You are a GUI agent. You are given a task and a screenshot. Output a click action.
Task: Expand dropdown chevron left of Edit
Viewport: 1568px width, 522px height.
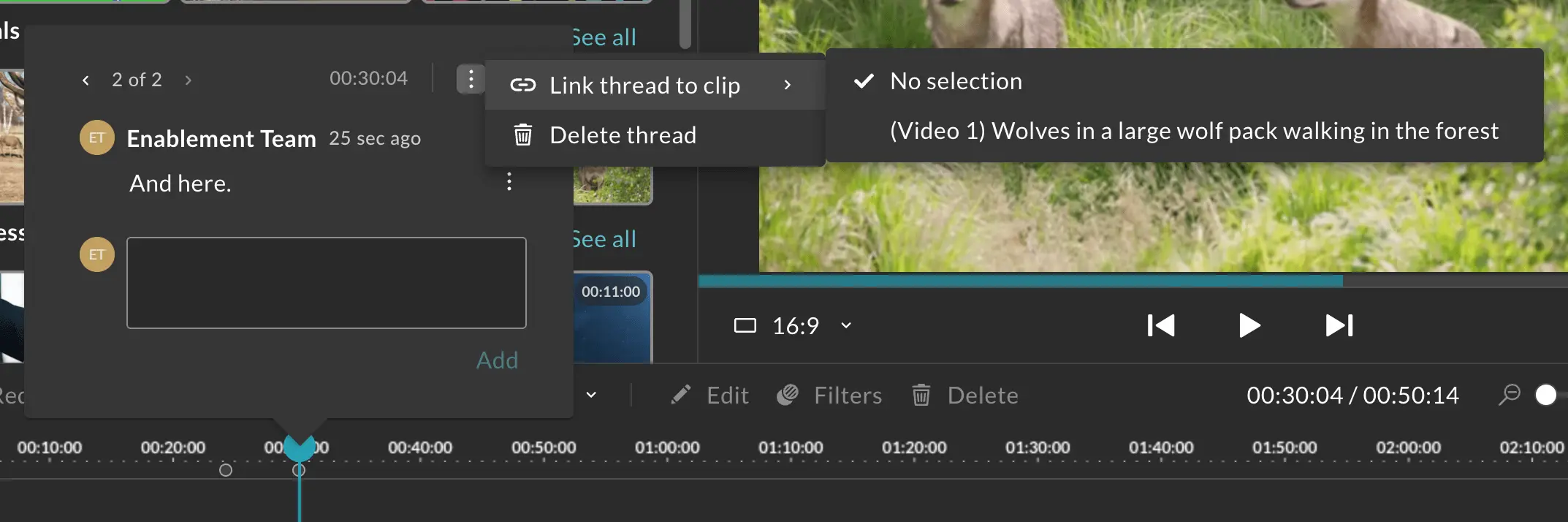591,396
